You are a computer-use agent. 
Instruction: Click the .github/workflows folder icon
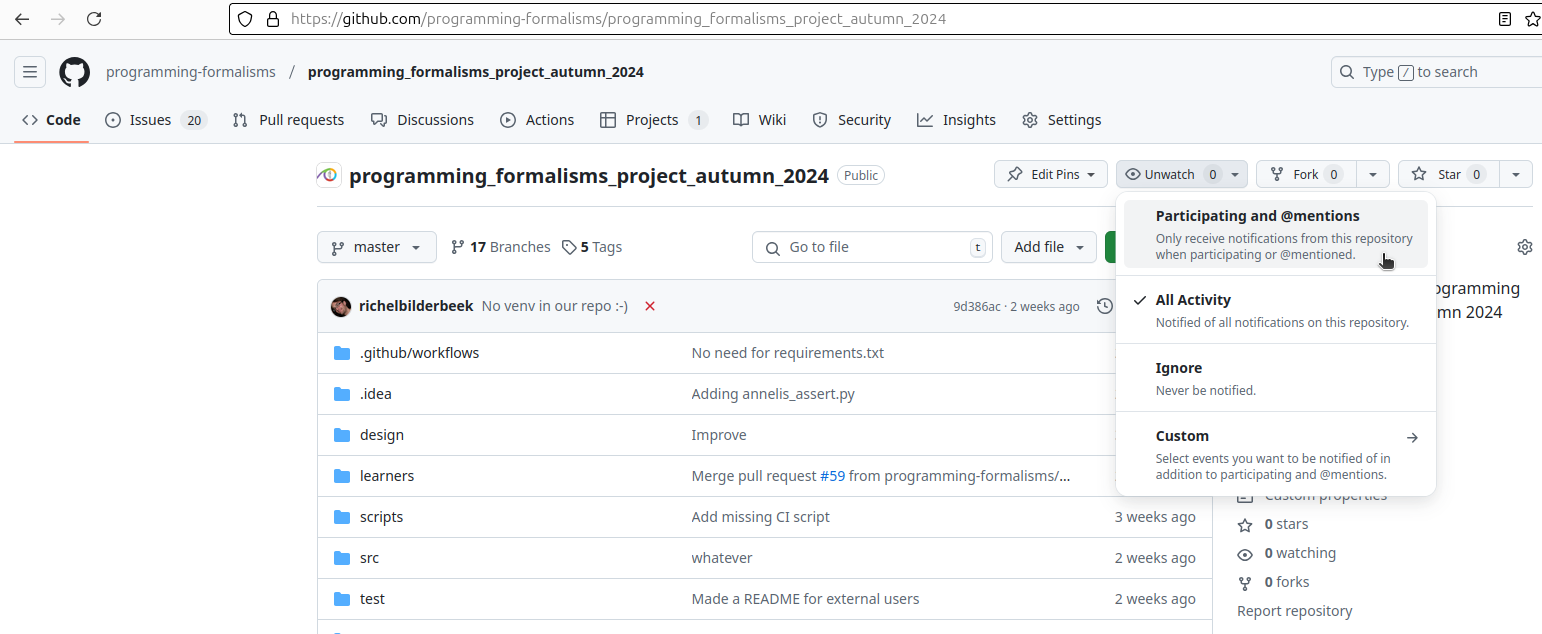342,353
